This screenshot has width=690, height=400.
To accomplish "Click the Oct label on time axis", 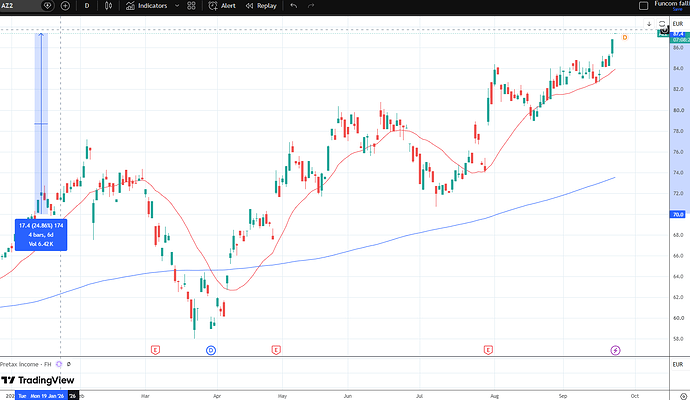I will click(635, 396).
